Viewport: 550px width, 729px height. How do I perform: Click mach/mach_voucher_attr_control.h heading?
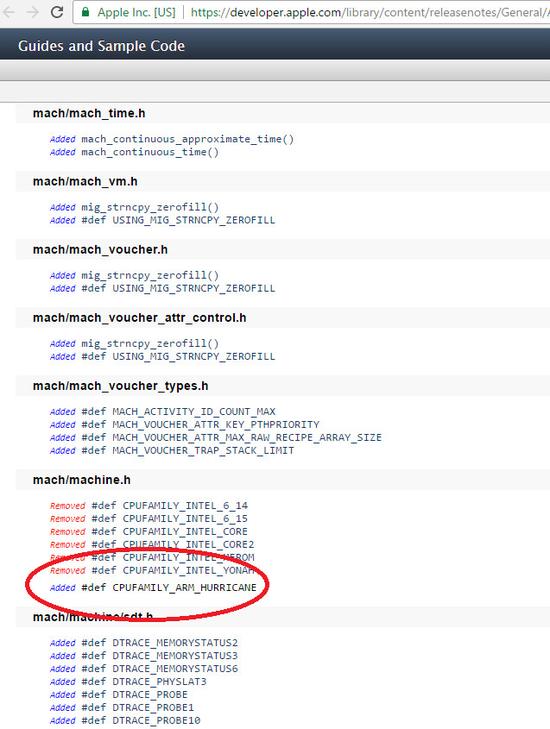pyautogui.click(x=139, y=318)
